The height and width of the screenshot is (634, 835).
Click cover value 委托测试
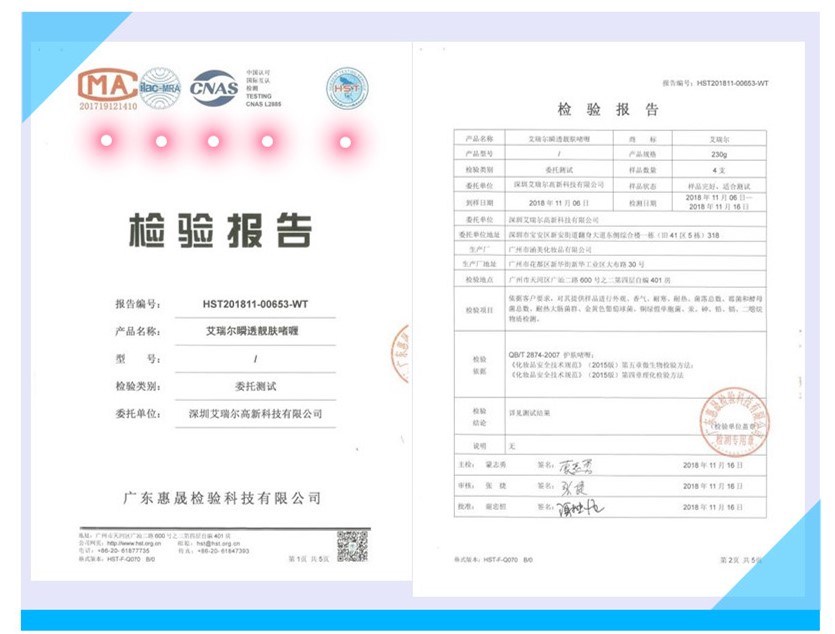(256, 386)
